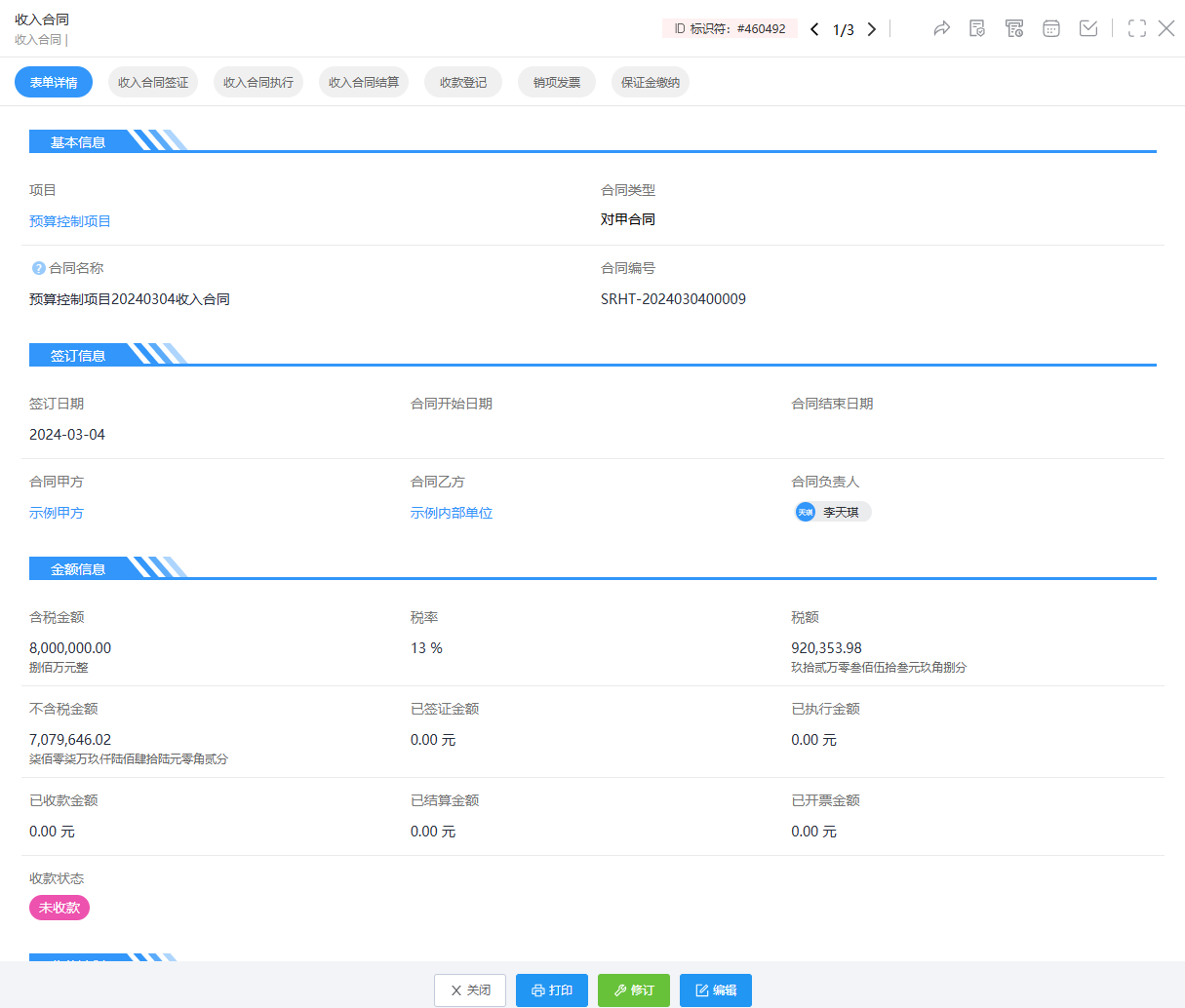Click the 编辑 edit button

tap(716, 990)
